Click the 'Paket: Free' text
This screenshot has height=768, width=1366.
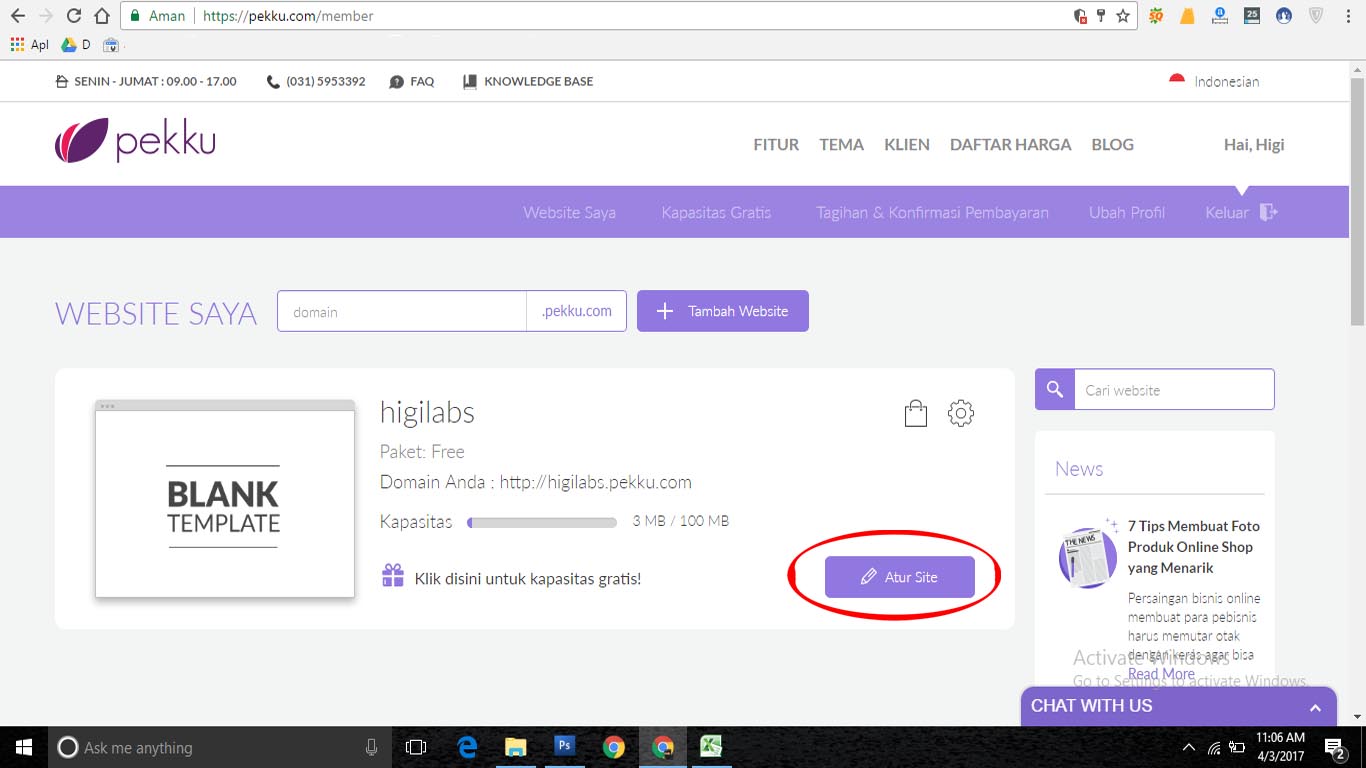tap(422, 451)
